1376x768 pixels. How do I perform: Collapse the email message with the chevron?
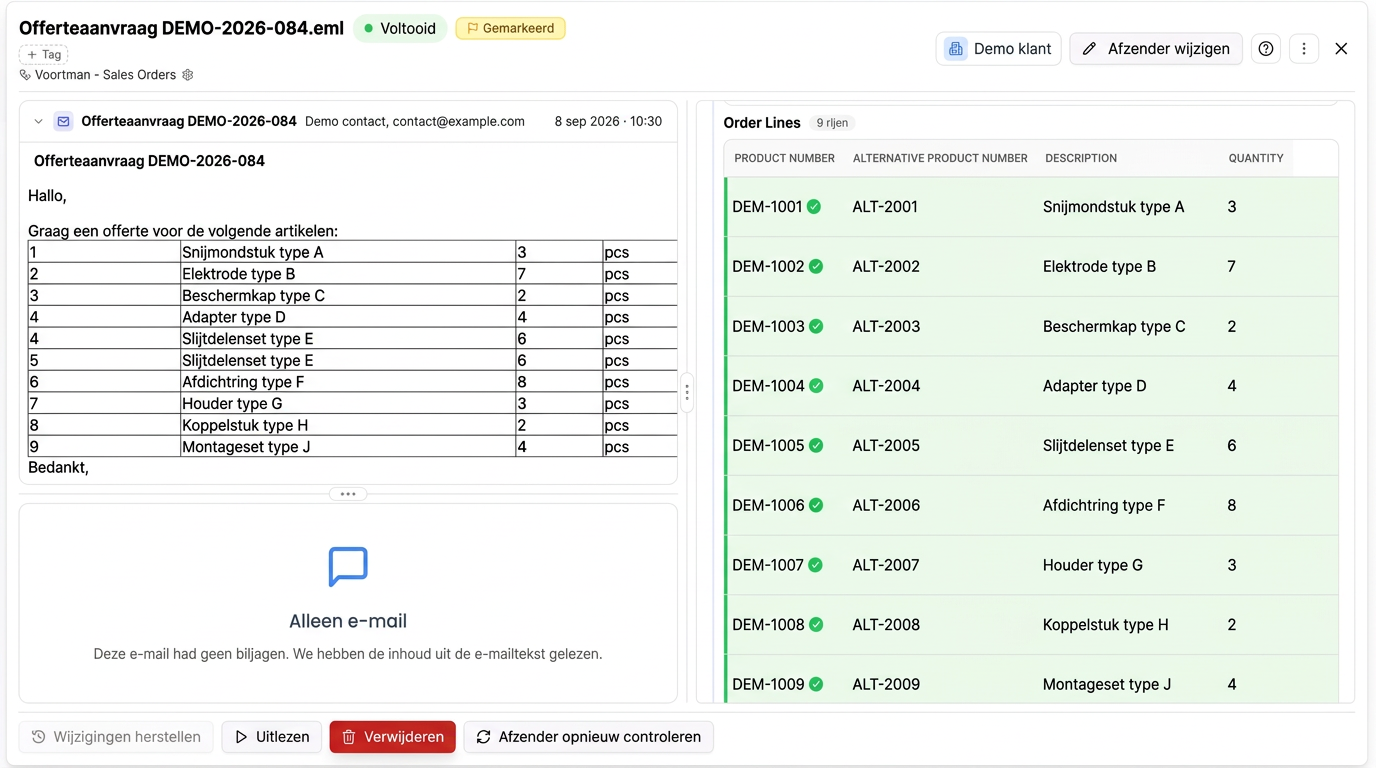point(38,122)
